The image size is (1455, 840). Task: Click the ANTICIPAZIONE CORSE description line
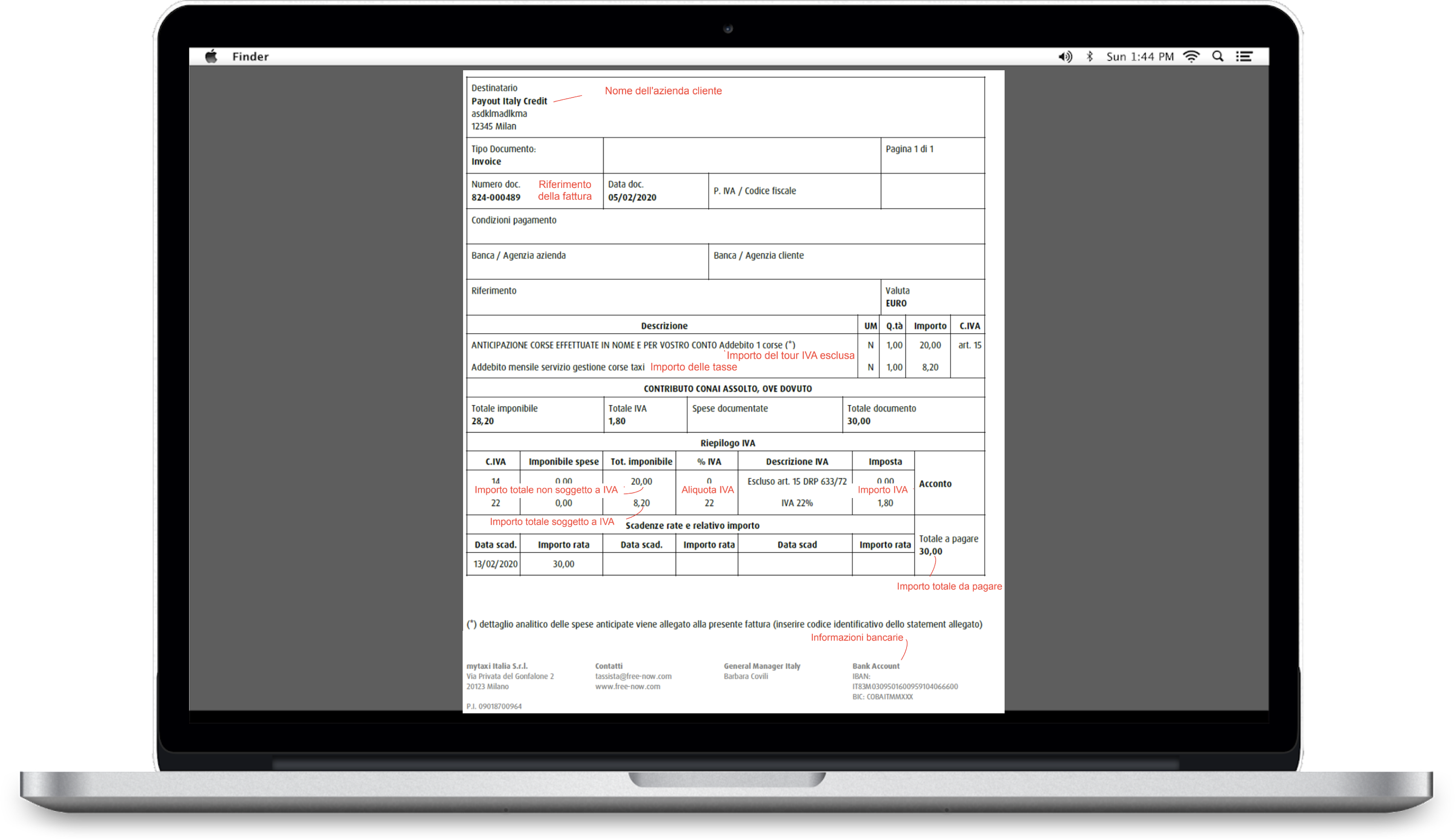coord(633,346)
